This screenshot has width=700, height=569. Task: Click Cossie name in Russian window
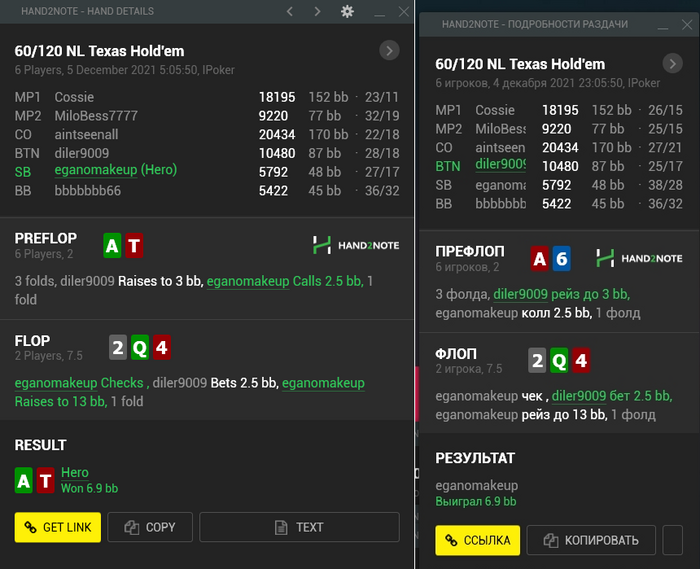click(x=495, y=110)
